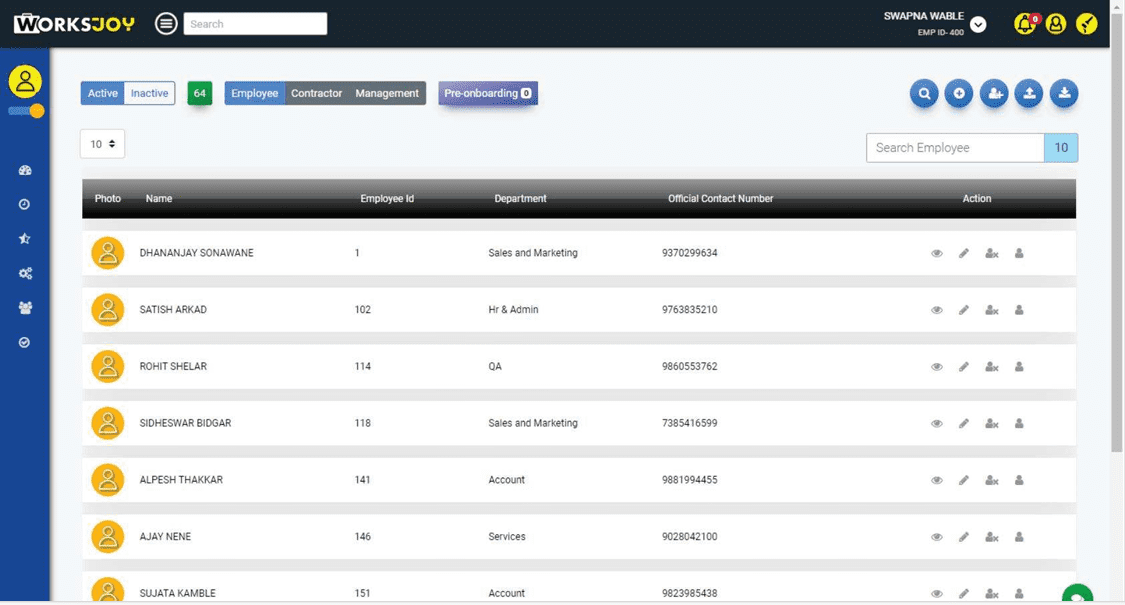This screenshot has height=605, width=1125.
Task: Type in the Search Employee field
Action: pos(950,147)
